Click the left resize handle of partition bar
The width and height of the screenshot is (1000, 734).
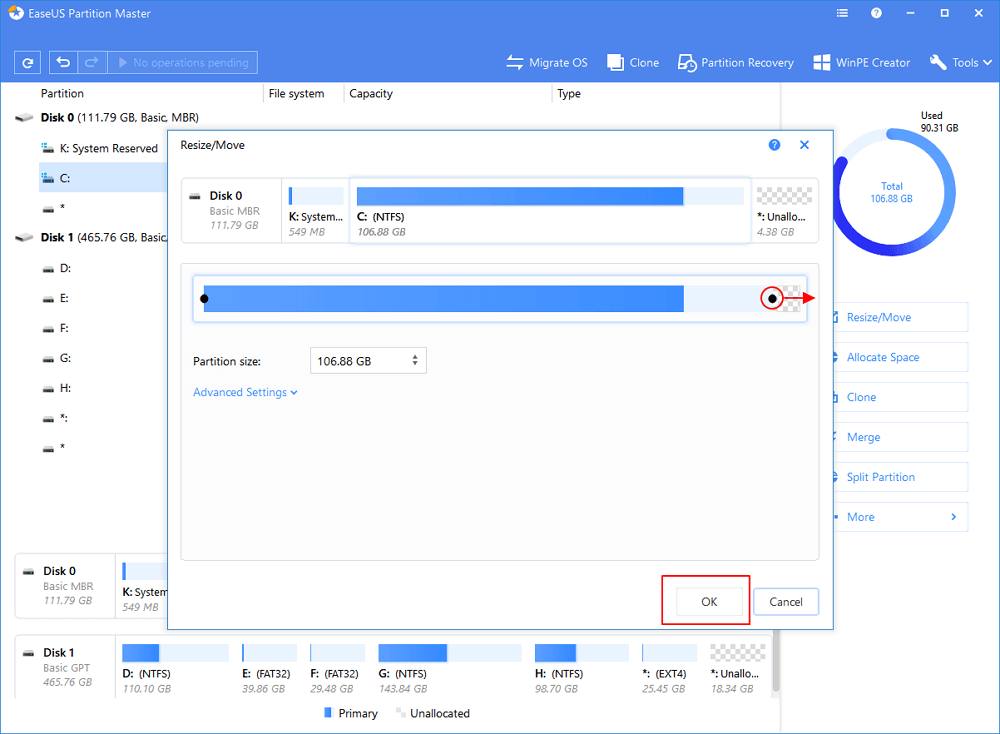click(x=204, y=298)
